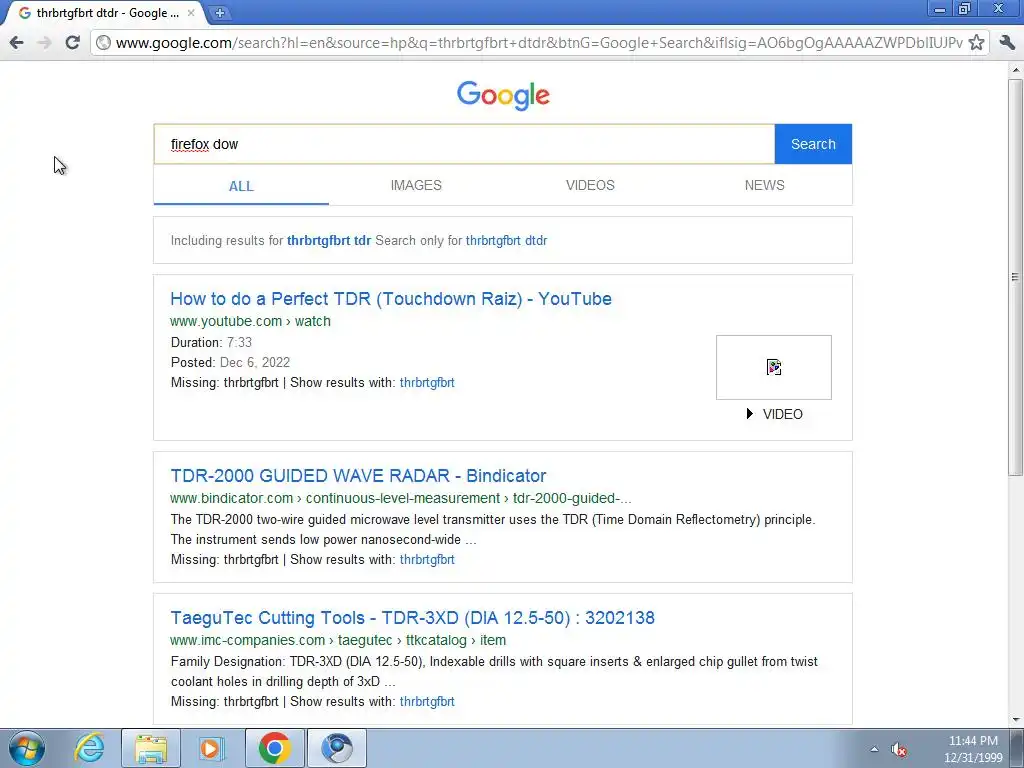Click the www.imc-companies.com breadcrumb URL
Image resolution: width=1024 pixels, height=768 pixels.
[338, 640]
